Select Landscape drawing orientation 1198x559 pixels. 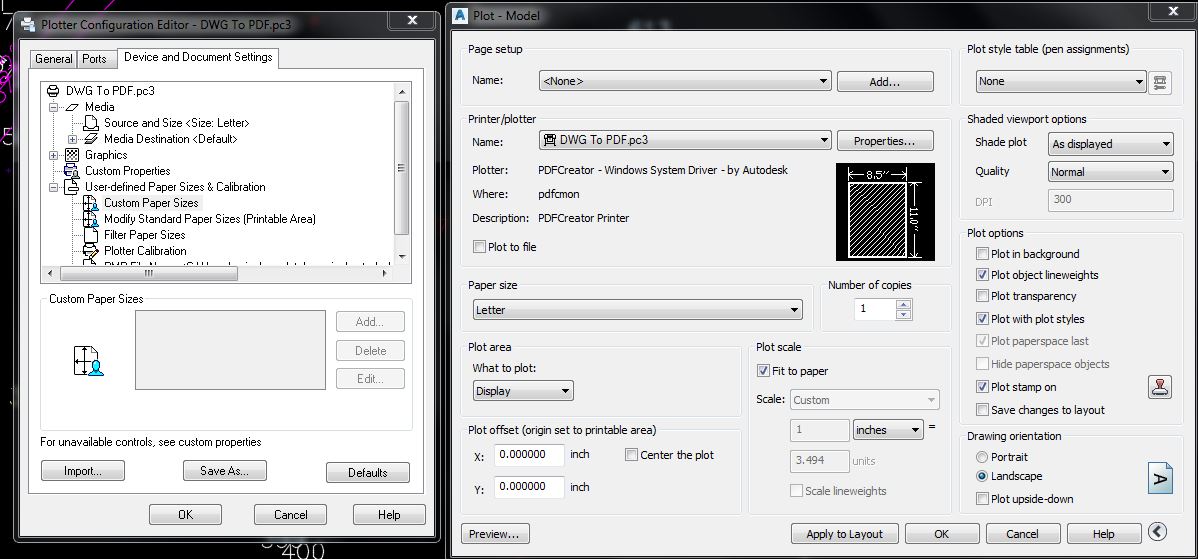(x=983, y=476)
